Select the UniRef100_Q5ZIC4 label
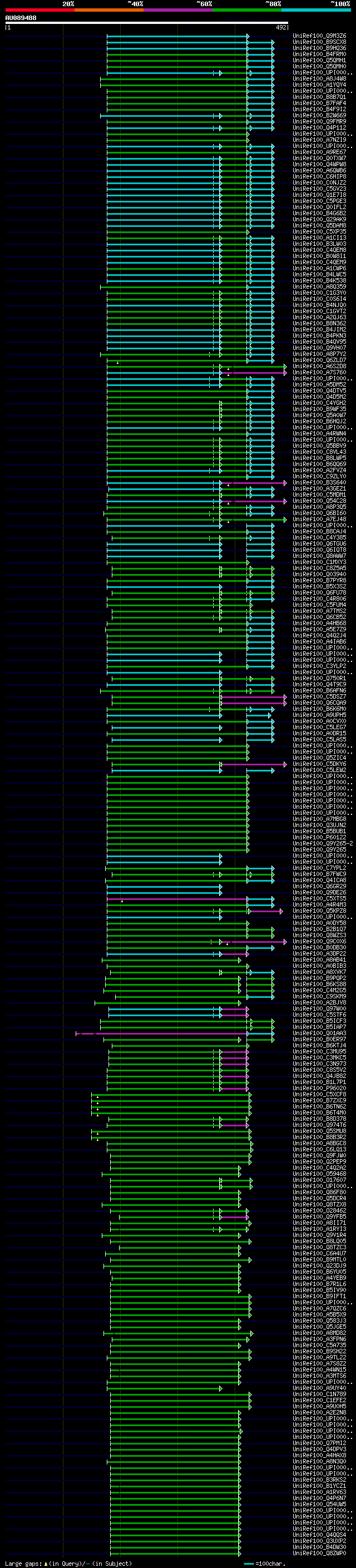Image resolution: width=356 pixels, height=1568 pixels. pos(319,758)
